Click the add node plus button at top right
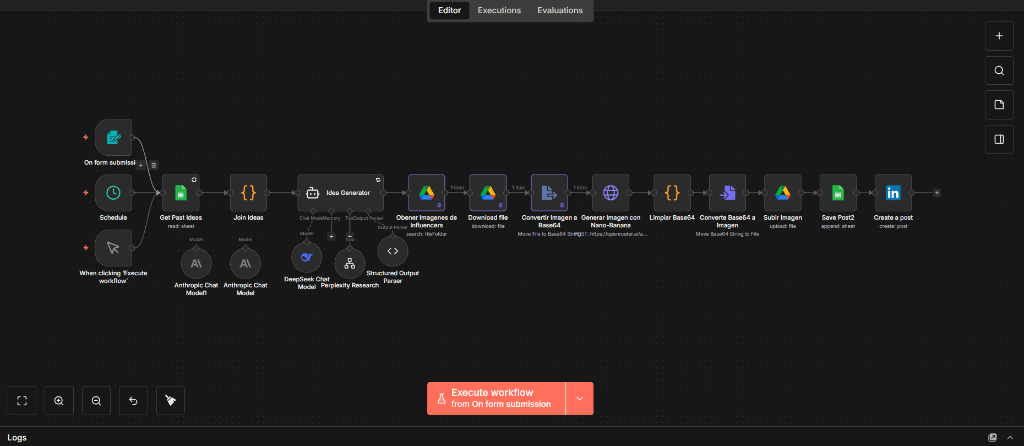Screen dimensions: 1024x446 998,36
